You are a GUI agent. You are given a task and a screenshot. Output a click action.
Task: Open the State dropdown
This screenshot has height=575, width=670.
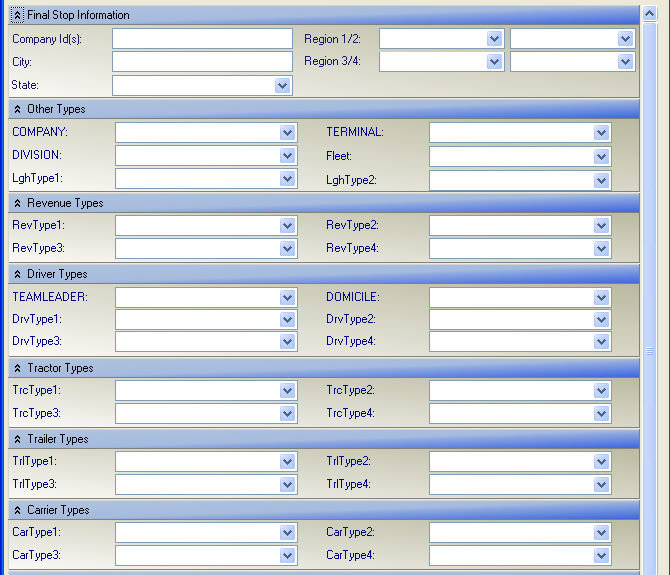282,86
